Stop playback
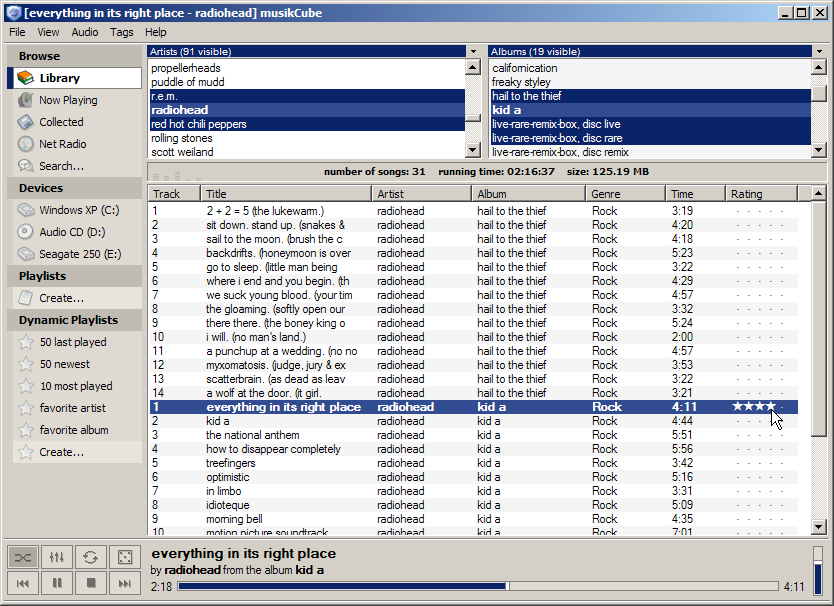The height and width of the screenshot is (606, 834). coord(91,584)
